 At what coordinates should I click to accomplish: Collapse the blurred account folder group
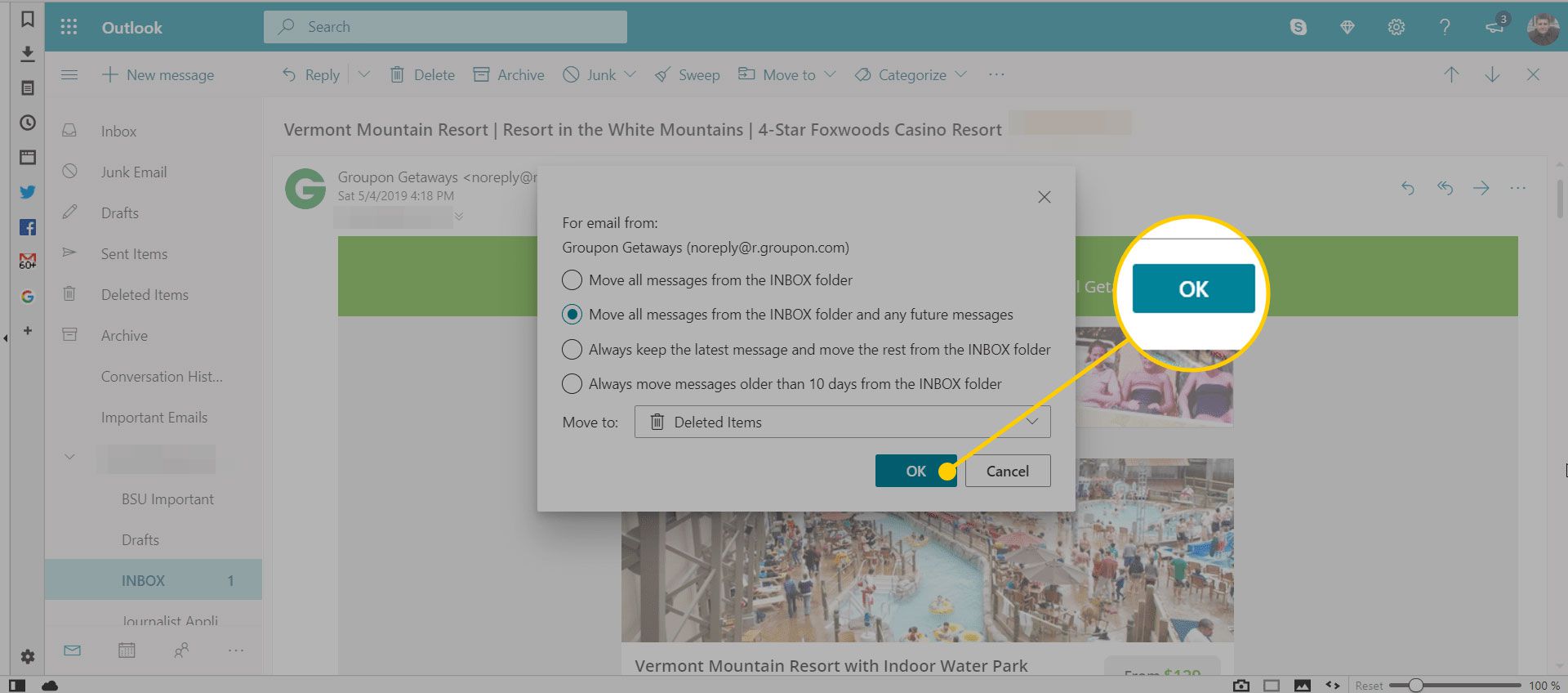pos(69,457)
